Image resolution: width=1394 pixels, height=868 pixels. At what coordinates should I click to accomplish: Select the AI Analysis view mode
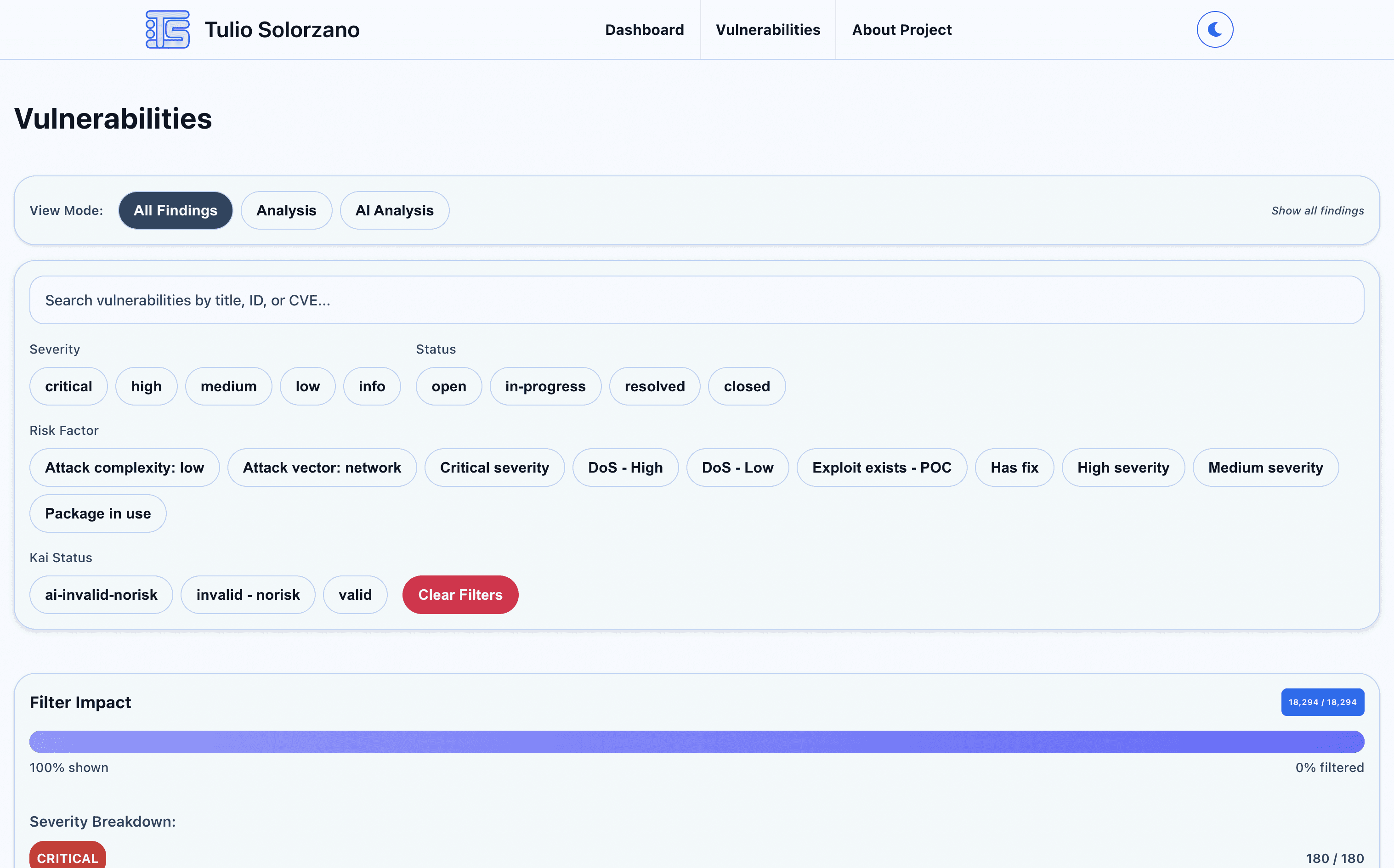point(394,210)
